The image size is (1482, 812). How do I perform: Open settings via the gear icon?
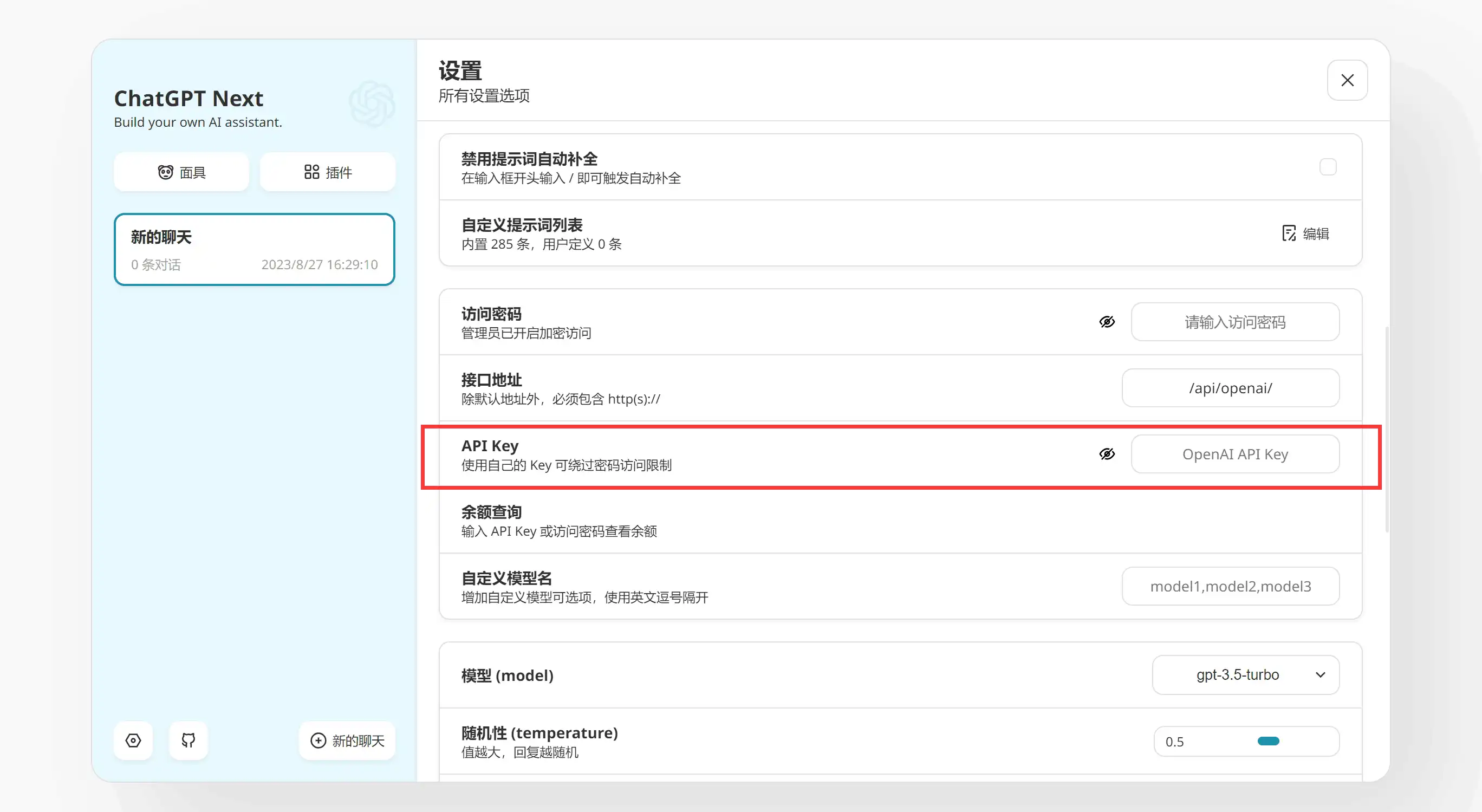[x=133, y=740]
